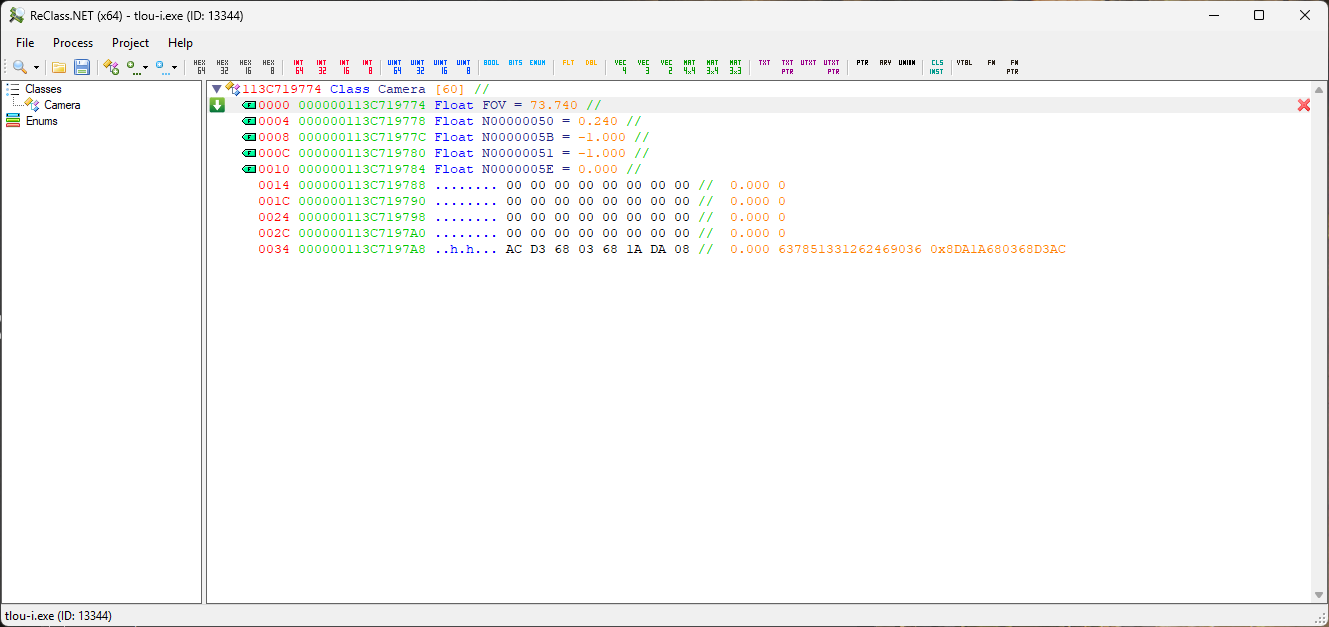Select the VEC 4 type button
The width and height of the screenshot is (1329, 627).
tap(621, 67)
